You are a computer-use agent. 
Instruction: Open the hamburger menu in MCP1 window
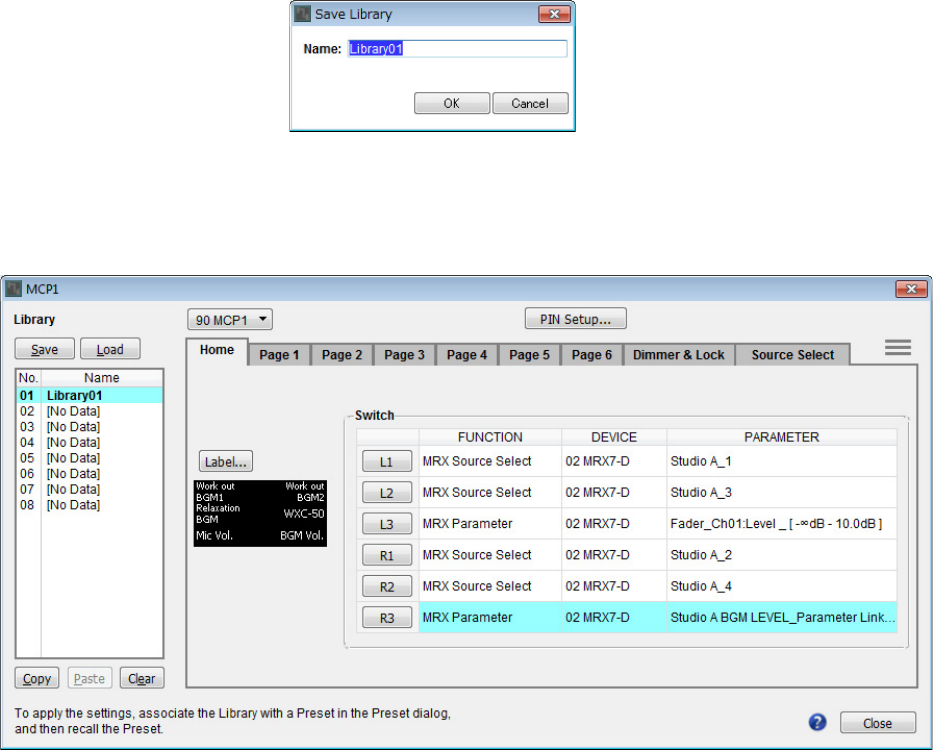(897, 347)
